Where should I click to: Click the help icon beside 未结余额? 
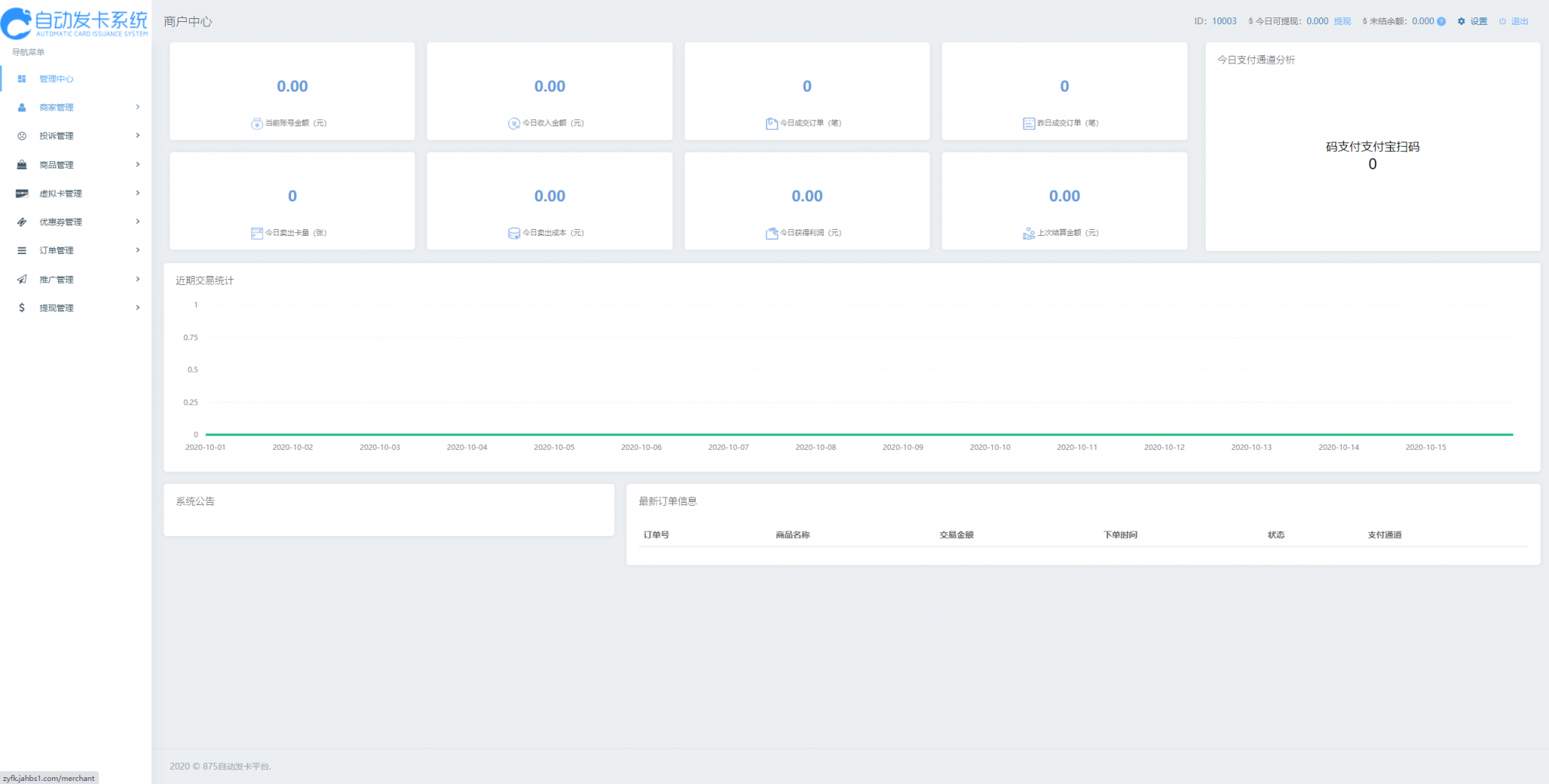[x=1441, y=21]
